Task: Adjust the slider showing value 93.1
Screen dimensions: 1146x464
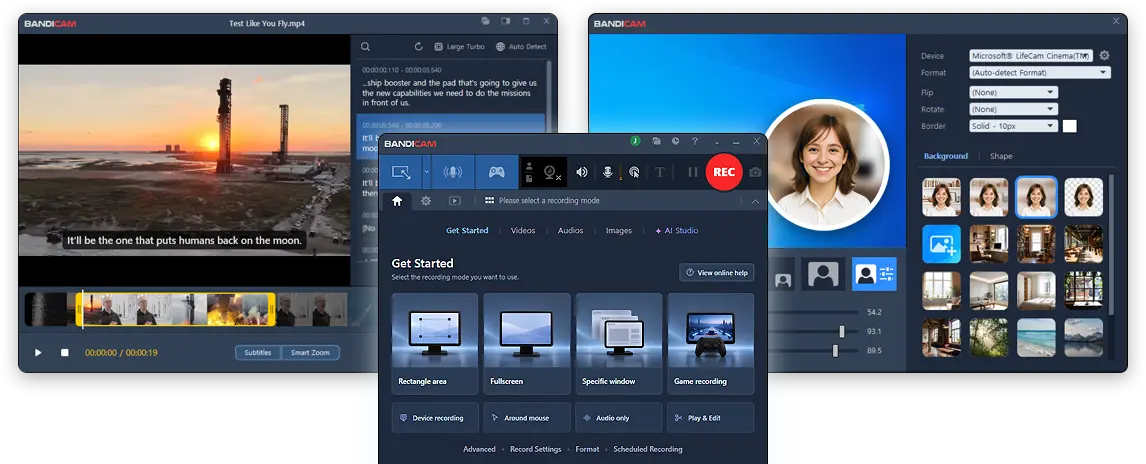Action: (x=842, y=332)
